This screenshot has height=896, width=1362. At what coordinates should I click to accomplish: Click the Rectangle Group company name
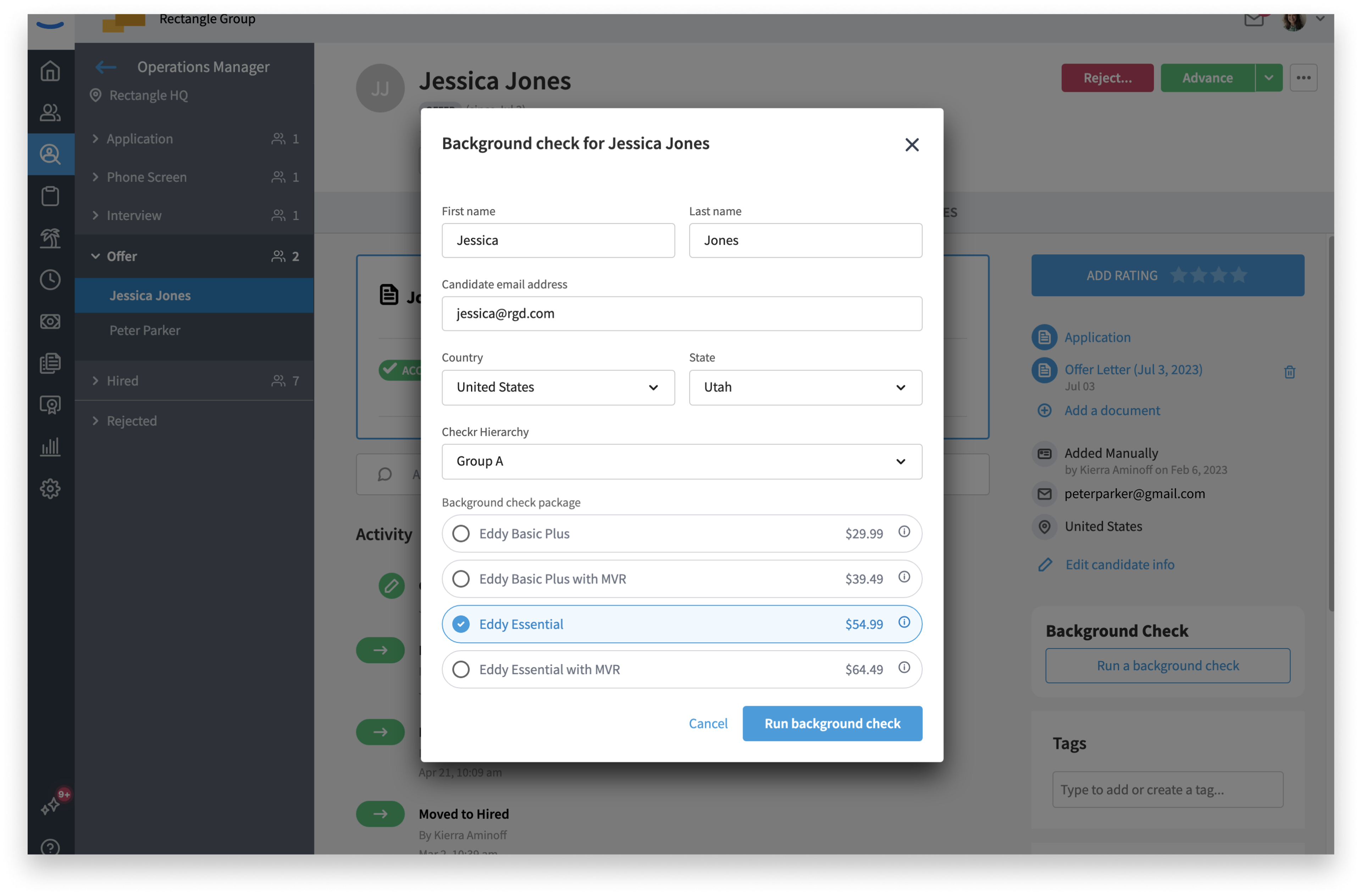[x=207, y=19]
